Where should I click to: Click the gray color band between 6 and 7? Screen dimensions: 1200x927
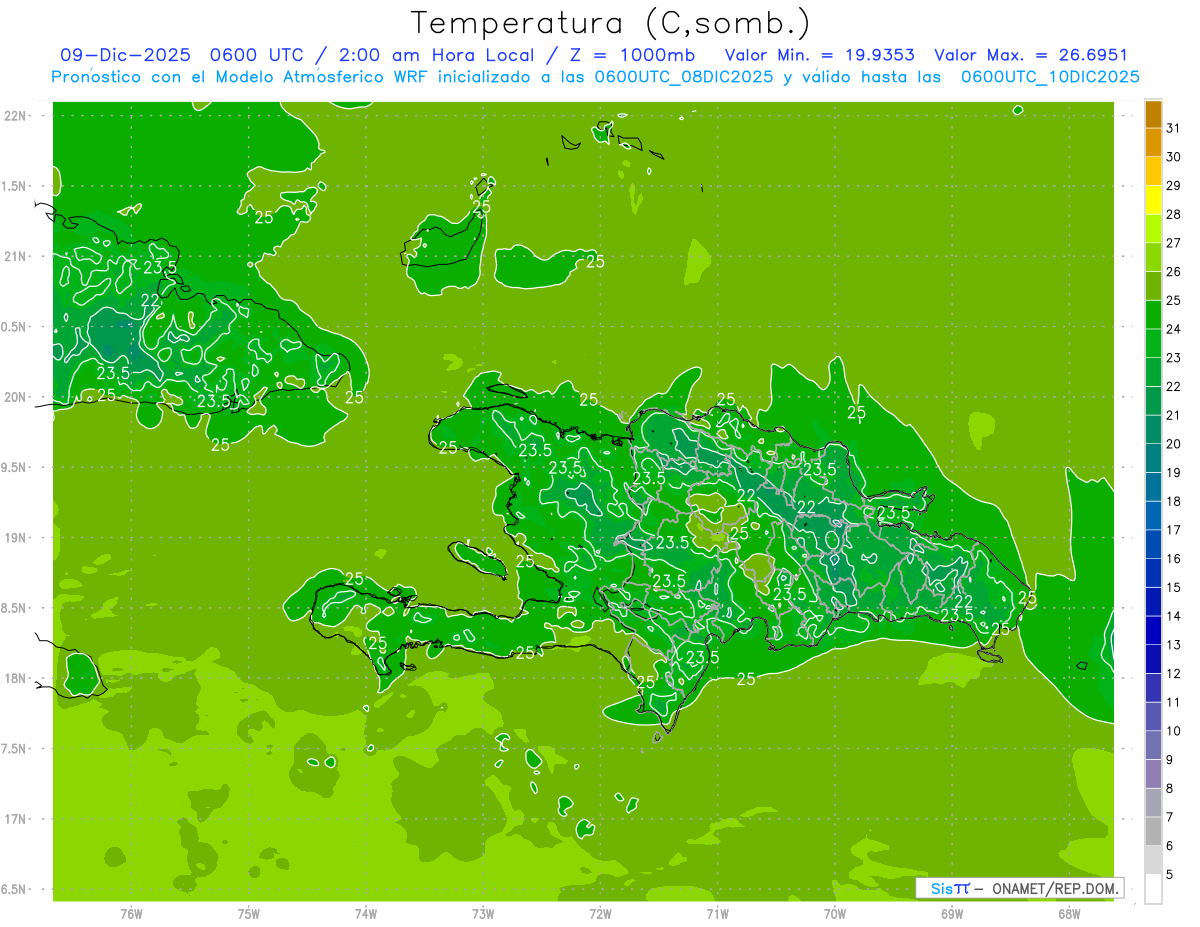click(1153, 831)
